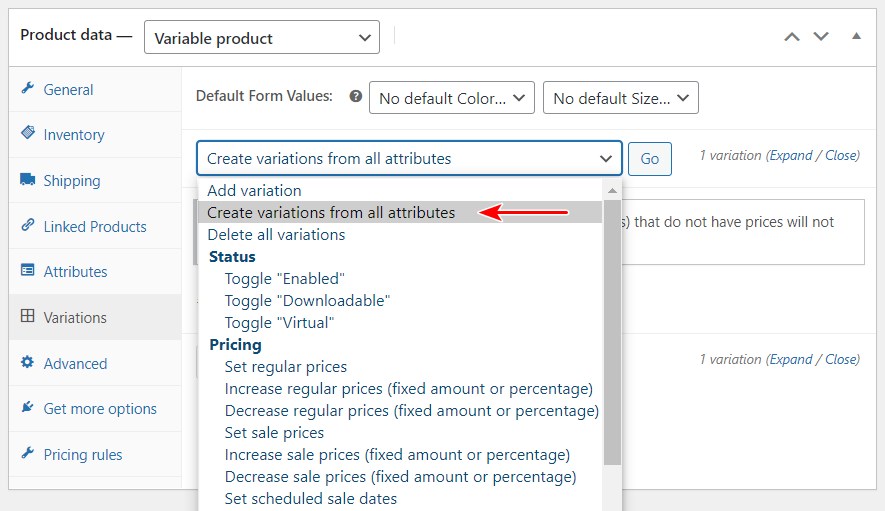Click the General tab wrench icon
The image size is (885, 511).
[x=28, y=88]
